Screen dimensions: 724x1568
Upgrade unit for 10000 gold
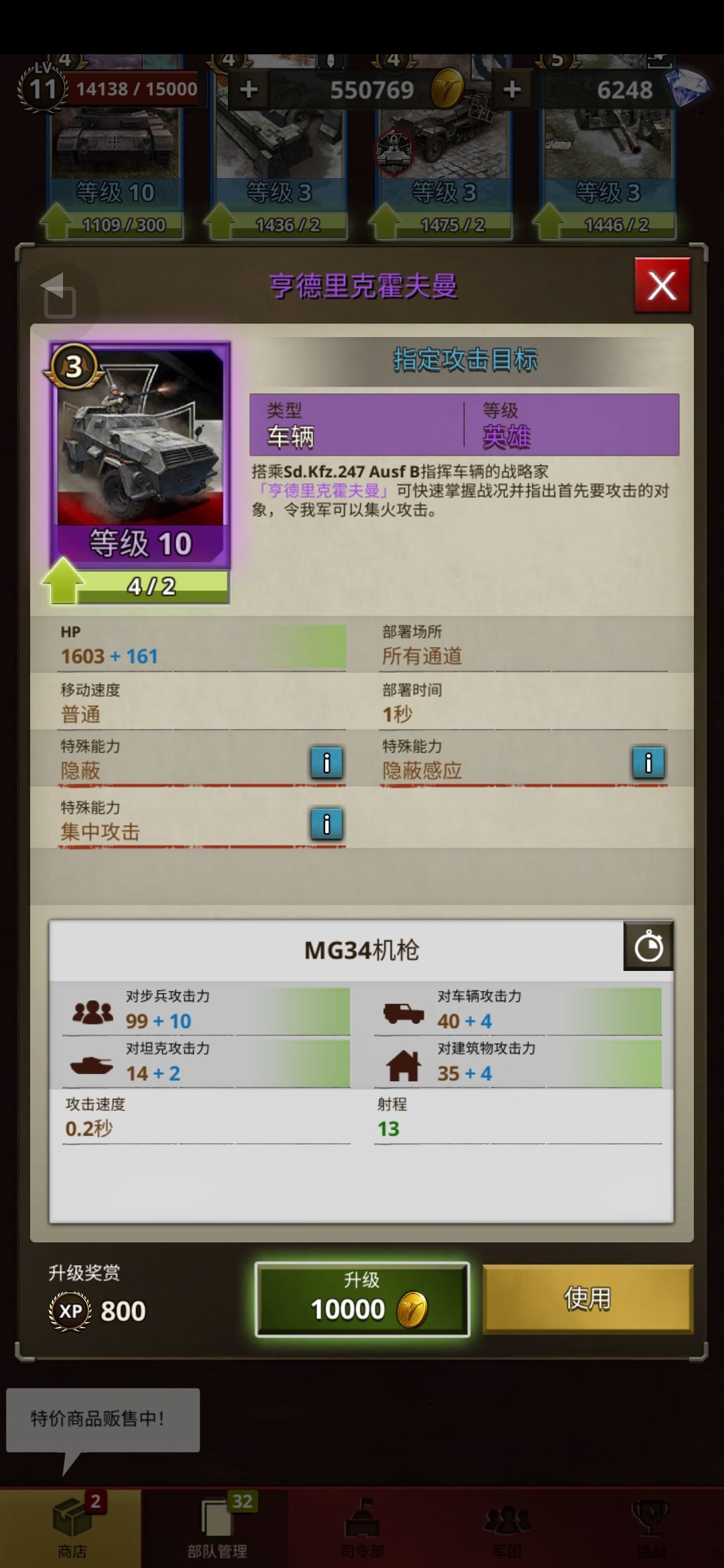pyautogui.click(x=362, y=1299)
